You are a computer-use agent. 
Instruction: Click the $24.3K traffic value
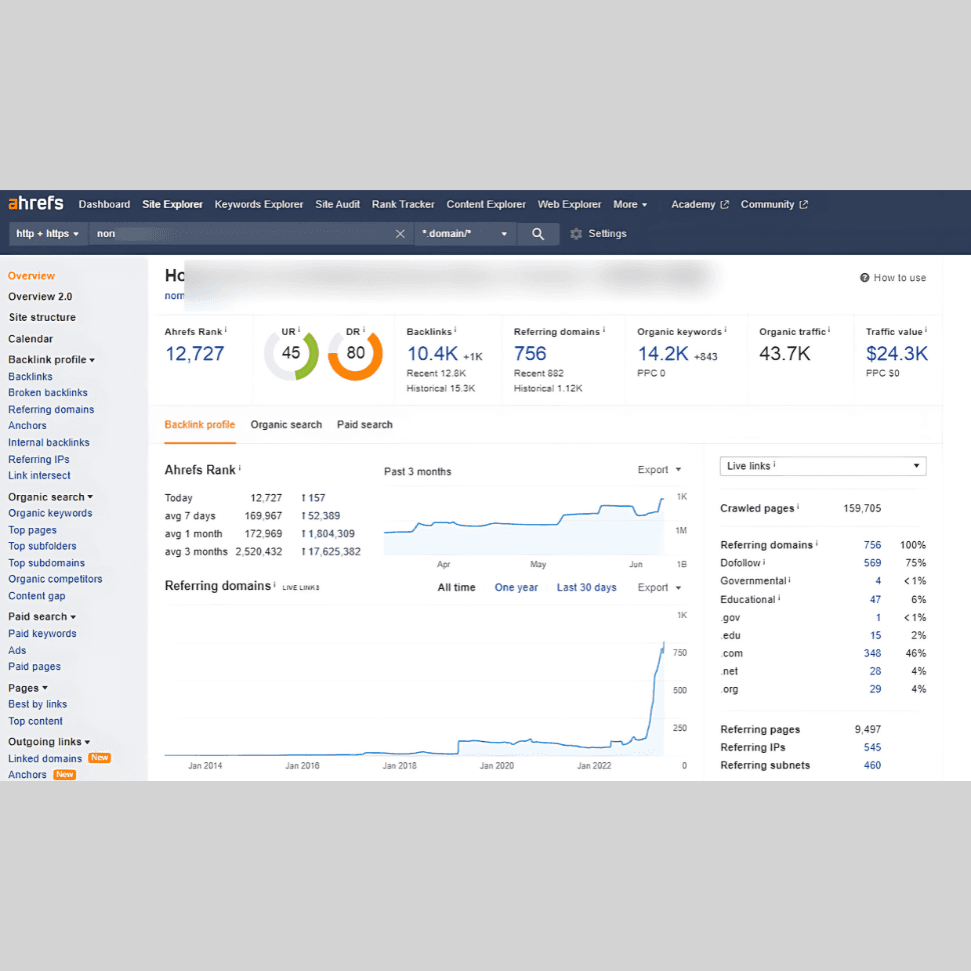point(897,354)
